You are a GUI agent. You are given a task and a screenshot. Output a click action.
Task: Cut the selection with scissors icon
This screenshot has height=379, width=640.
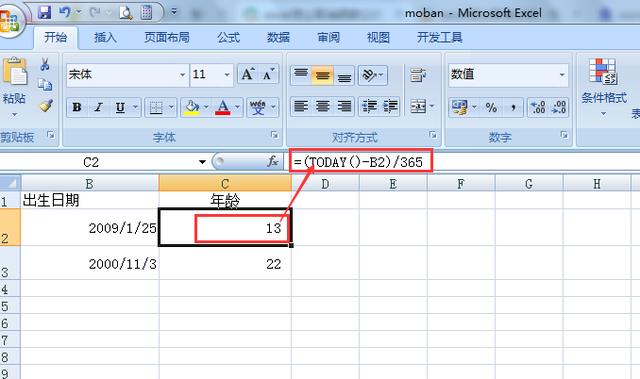click(x=45, y=64)
